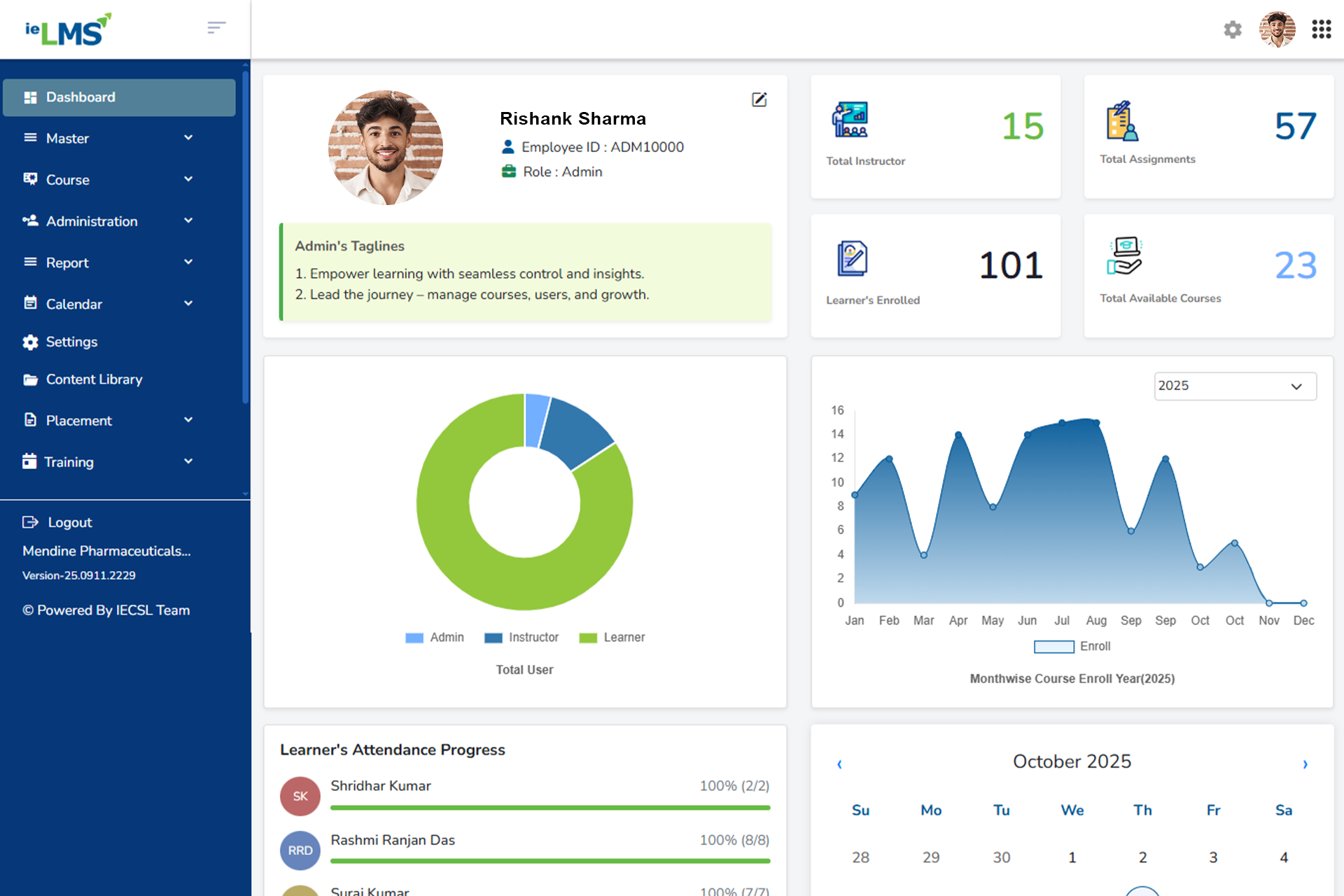The image size is (1344, 896).
Task: Select the Dashboard icon in the sidebar
Action: coord(31,97)
